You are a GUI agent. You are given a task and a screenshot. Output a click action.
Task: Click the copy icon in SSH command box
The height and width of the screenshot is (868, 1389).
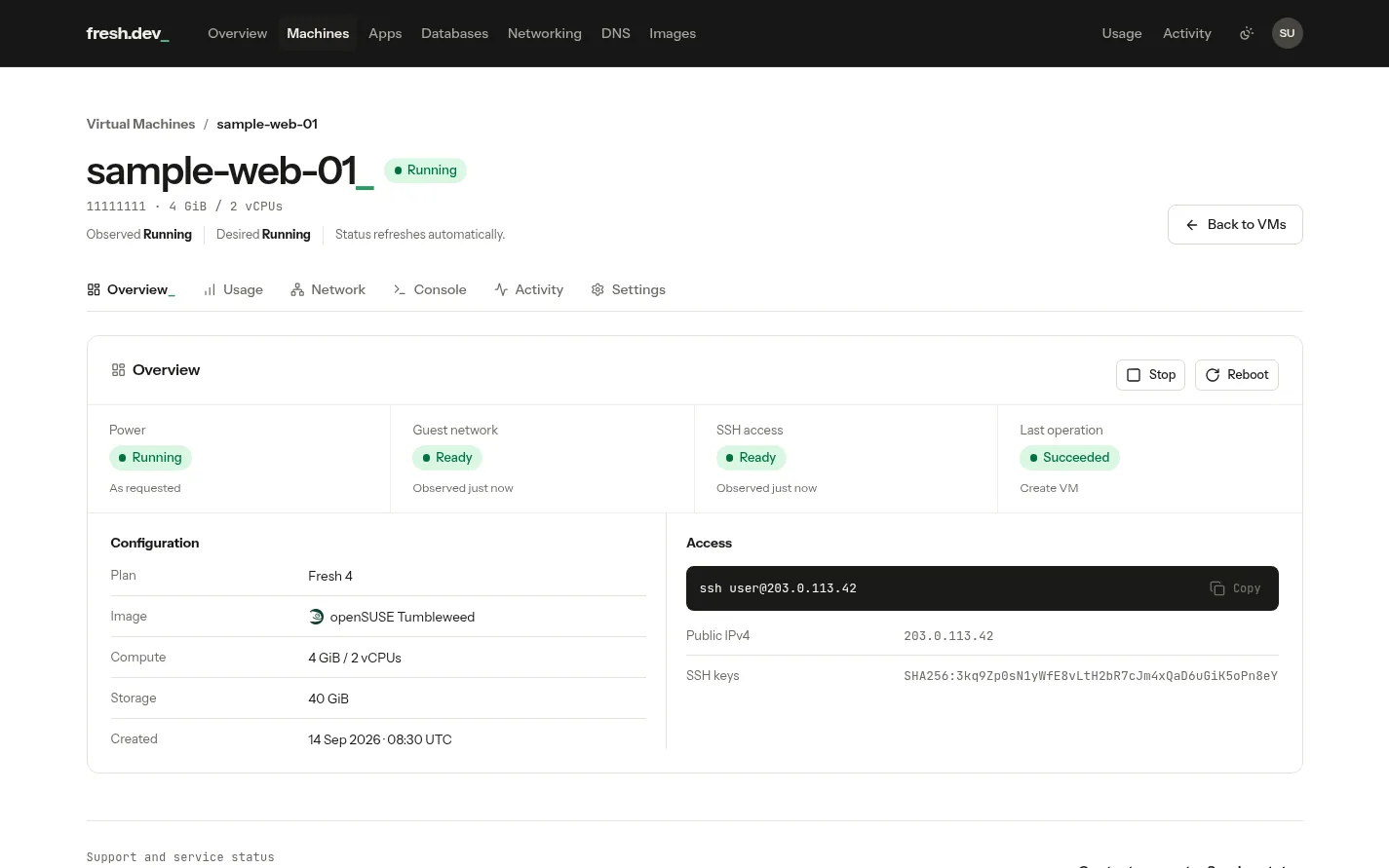1217,588
